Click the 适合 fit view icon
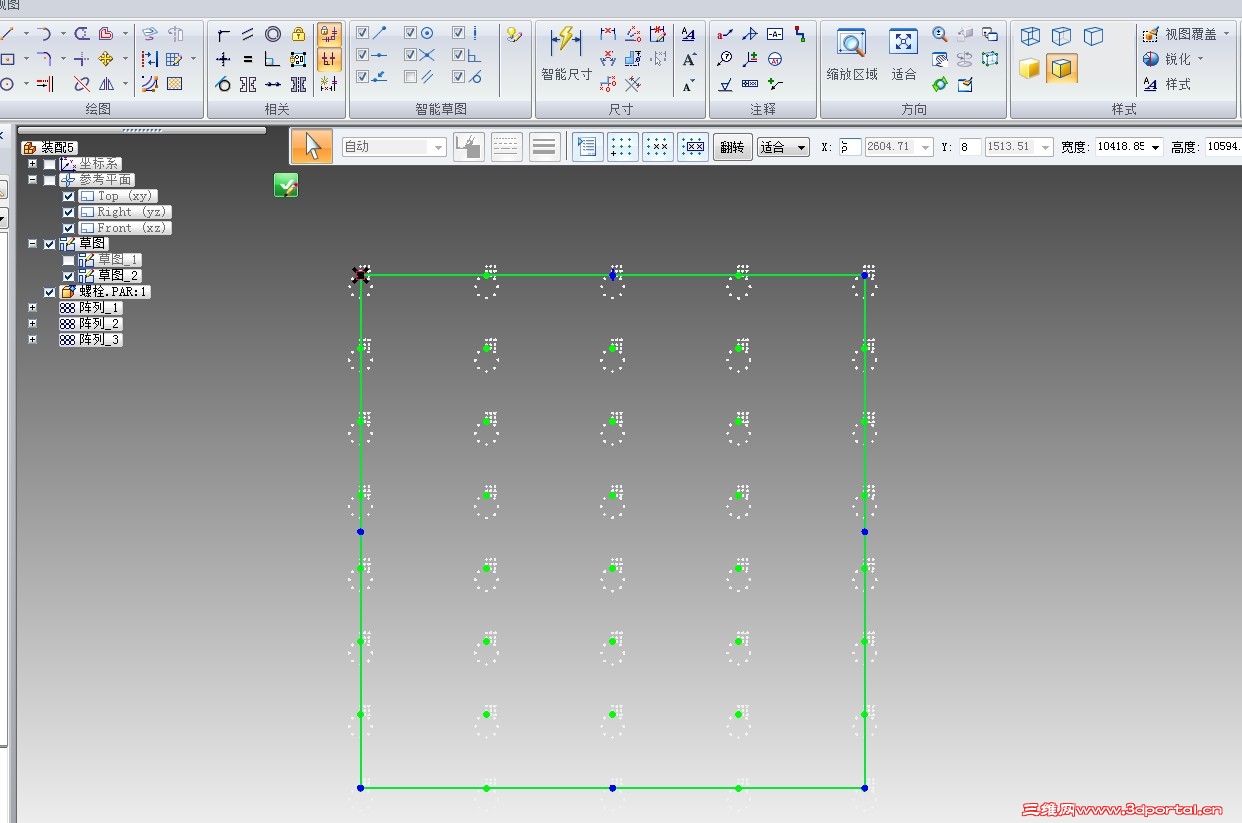Screen dimensions: 1242x823 (x=904, y=54)
